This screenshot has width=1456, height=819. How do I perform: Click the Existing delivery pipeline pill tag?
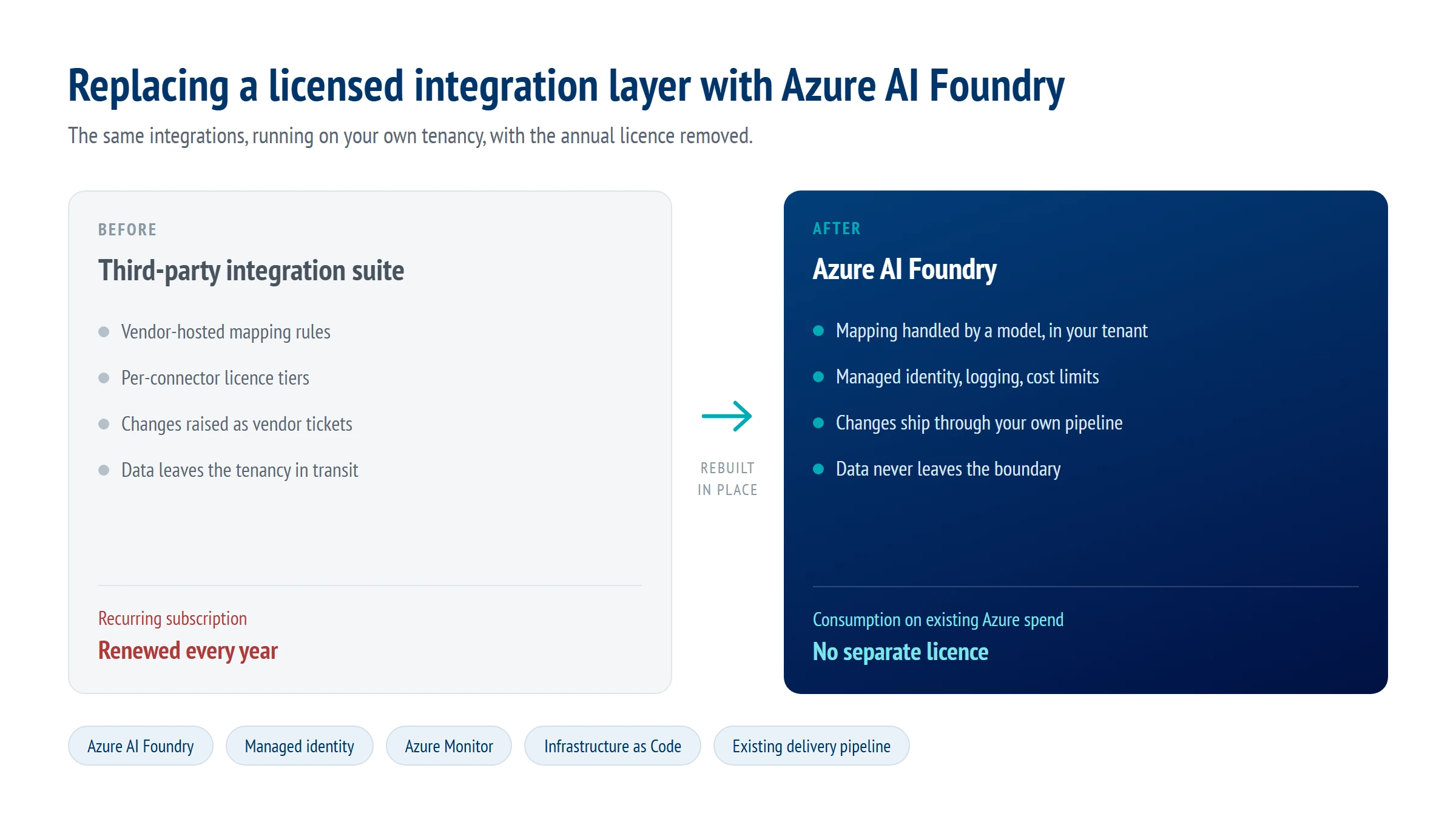pos(811,746)
